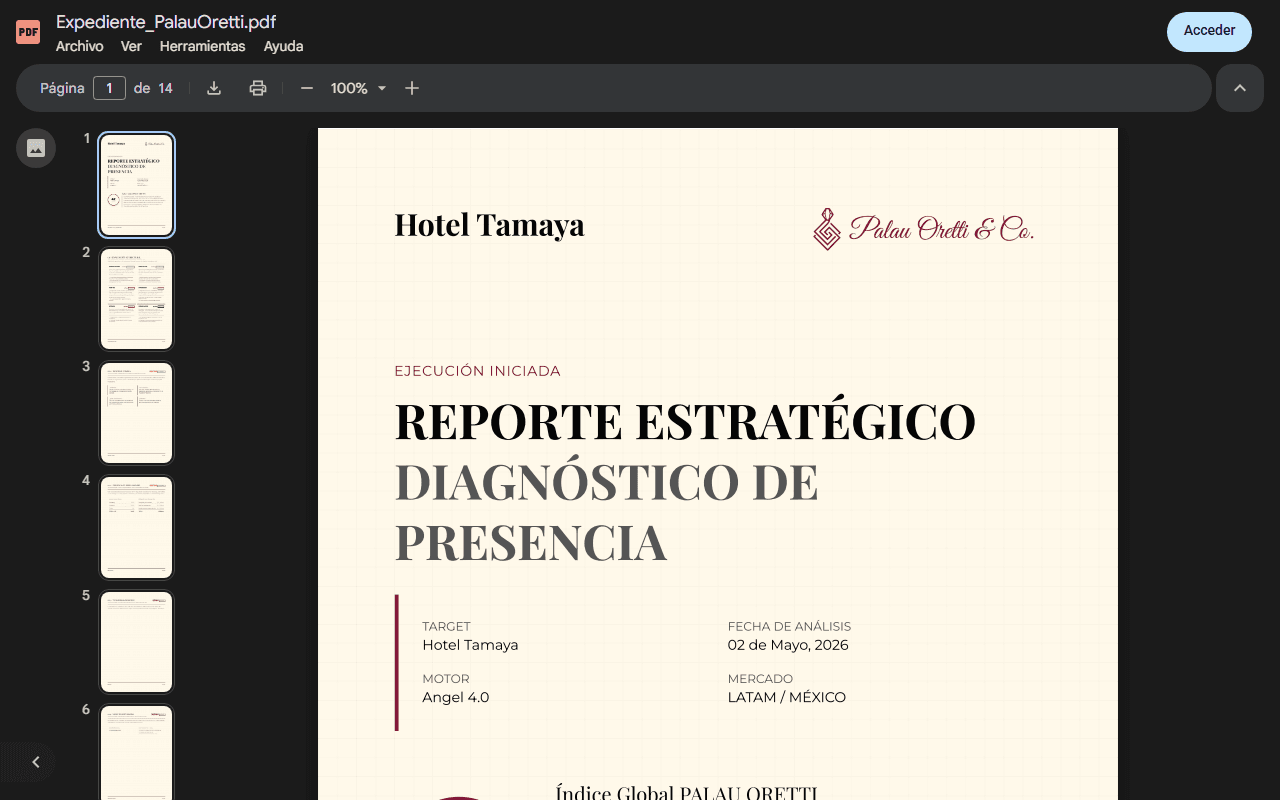Click the EJECUCIÓN INICIADA label
Image resolution: width=1280 pixels, height=800 pixels.
pos(477,371)
